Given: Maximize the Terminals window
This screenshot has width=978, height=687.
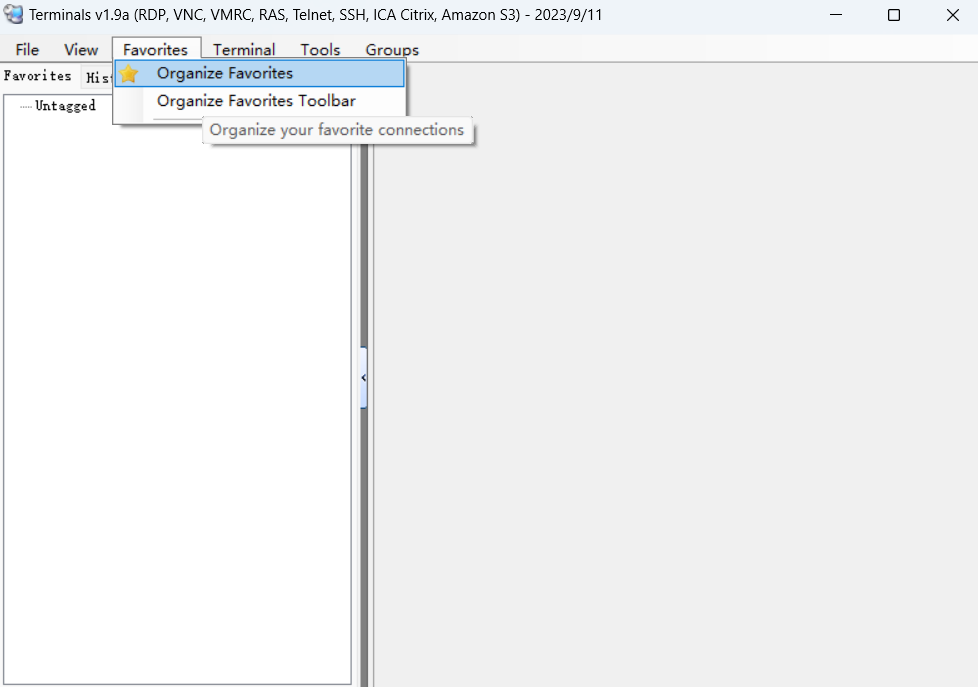Looking at the screenshot, I should (x=894, y=14).
